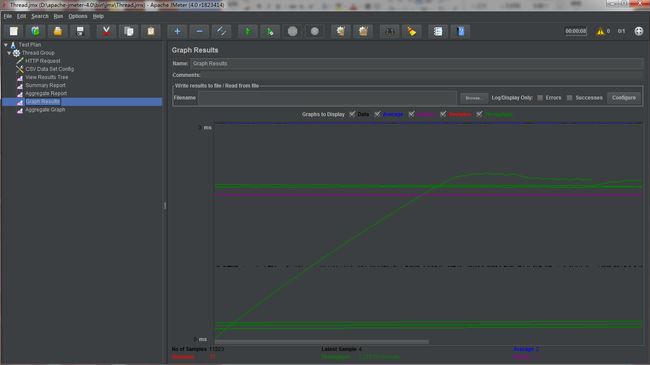Viewport: 650px width, 365px height.
Task: Click the gray Stop test circle icon
Action: point(292,32)
